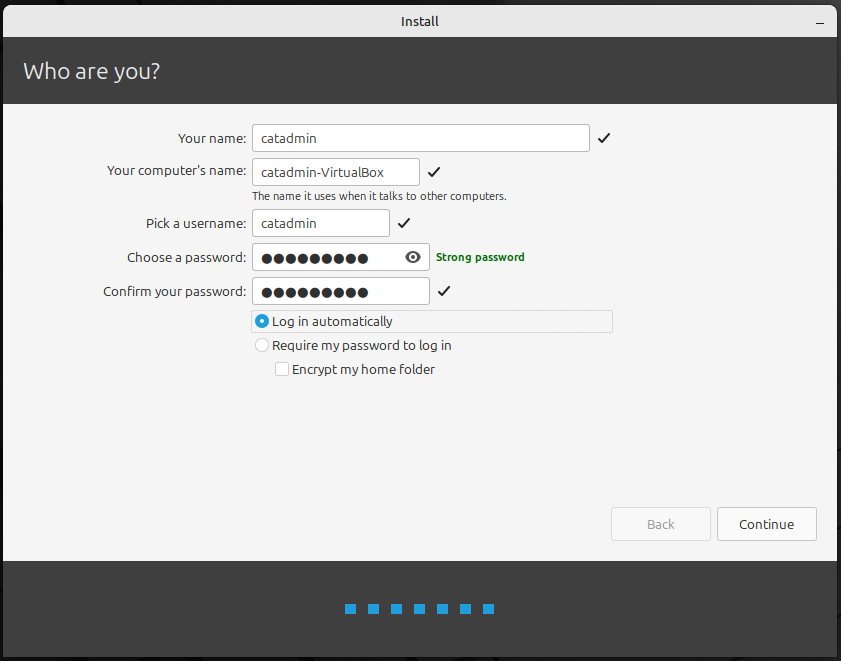Go to previous step with Back button

tap(660, 524)
